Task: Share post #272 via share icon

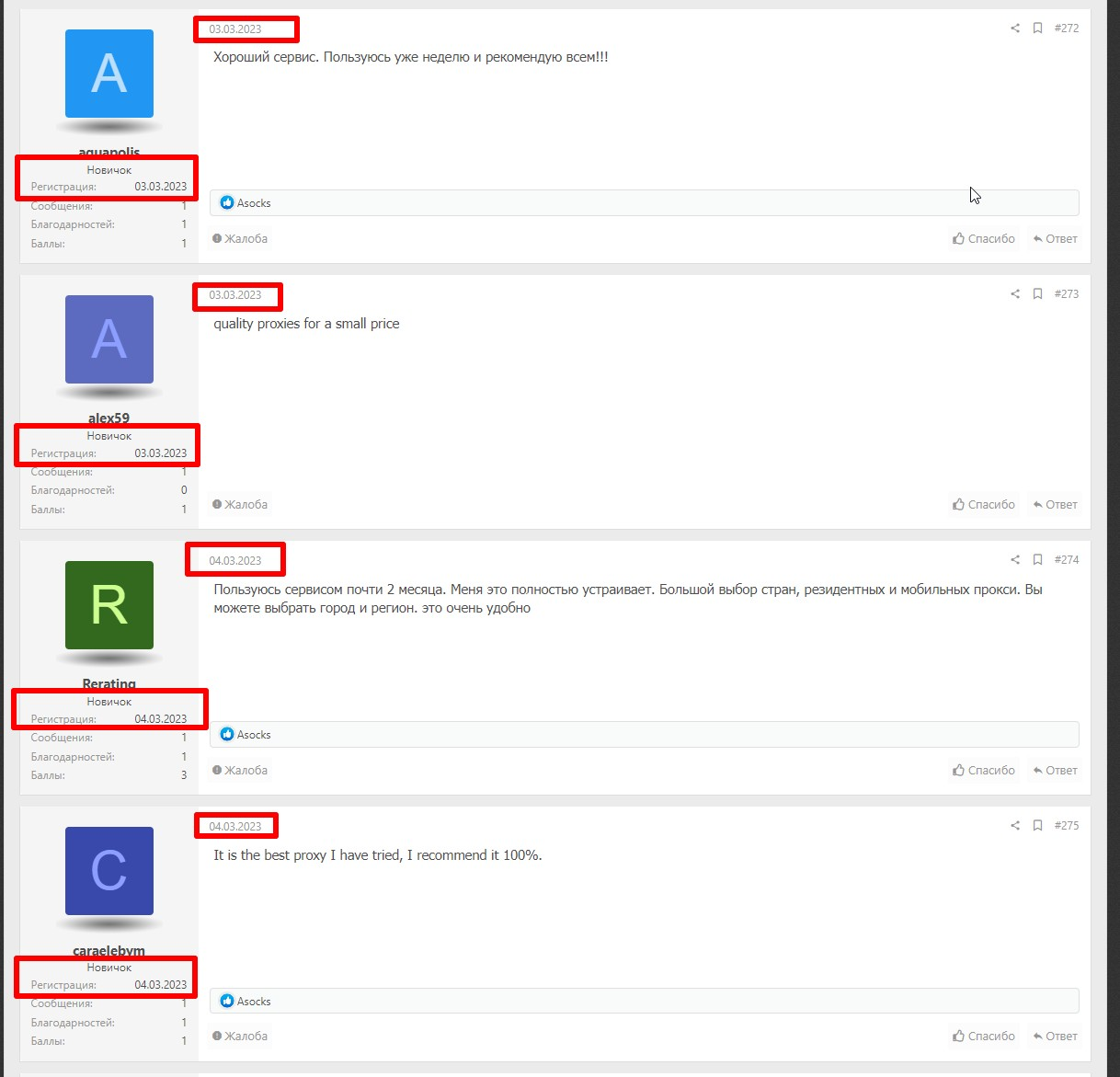Action: click(x=1015, y=29)
